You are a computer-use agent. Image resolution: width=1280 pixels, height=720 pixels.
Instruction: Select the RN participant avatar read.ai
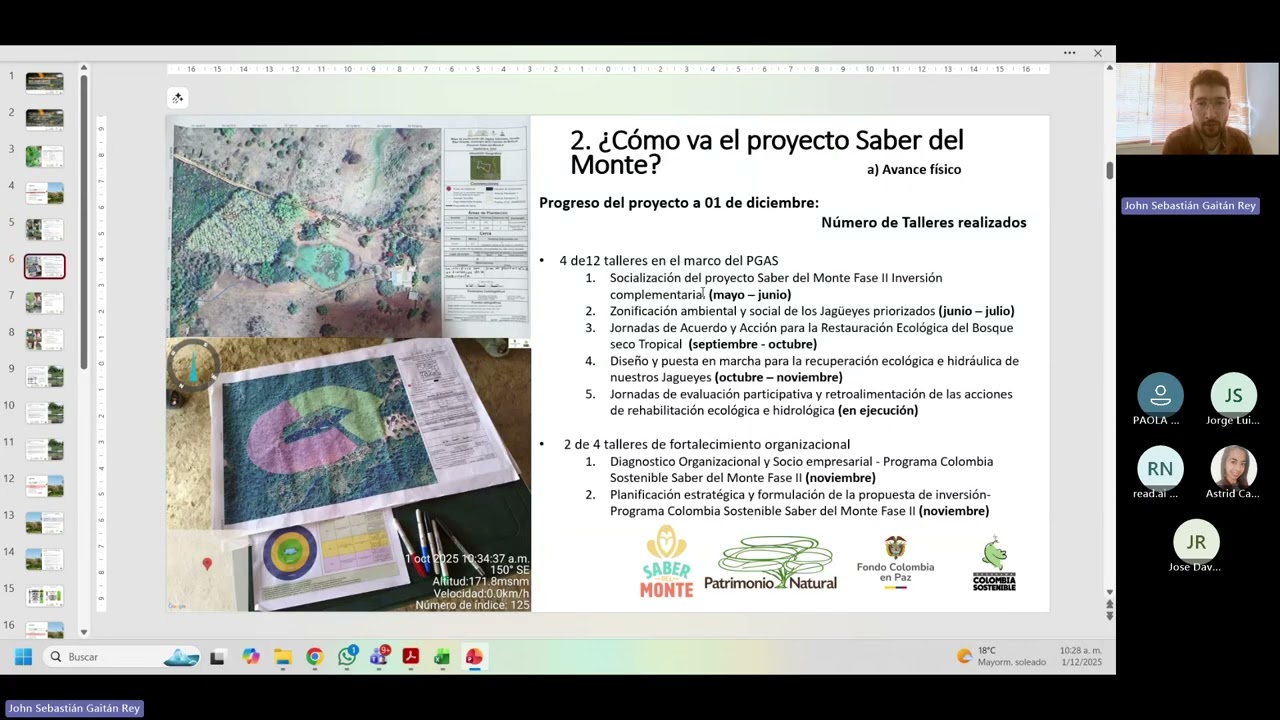(x=1160, y=468)
